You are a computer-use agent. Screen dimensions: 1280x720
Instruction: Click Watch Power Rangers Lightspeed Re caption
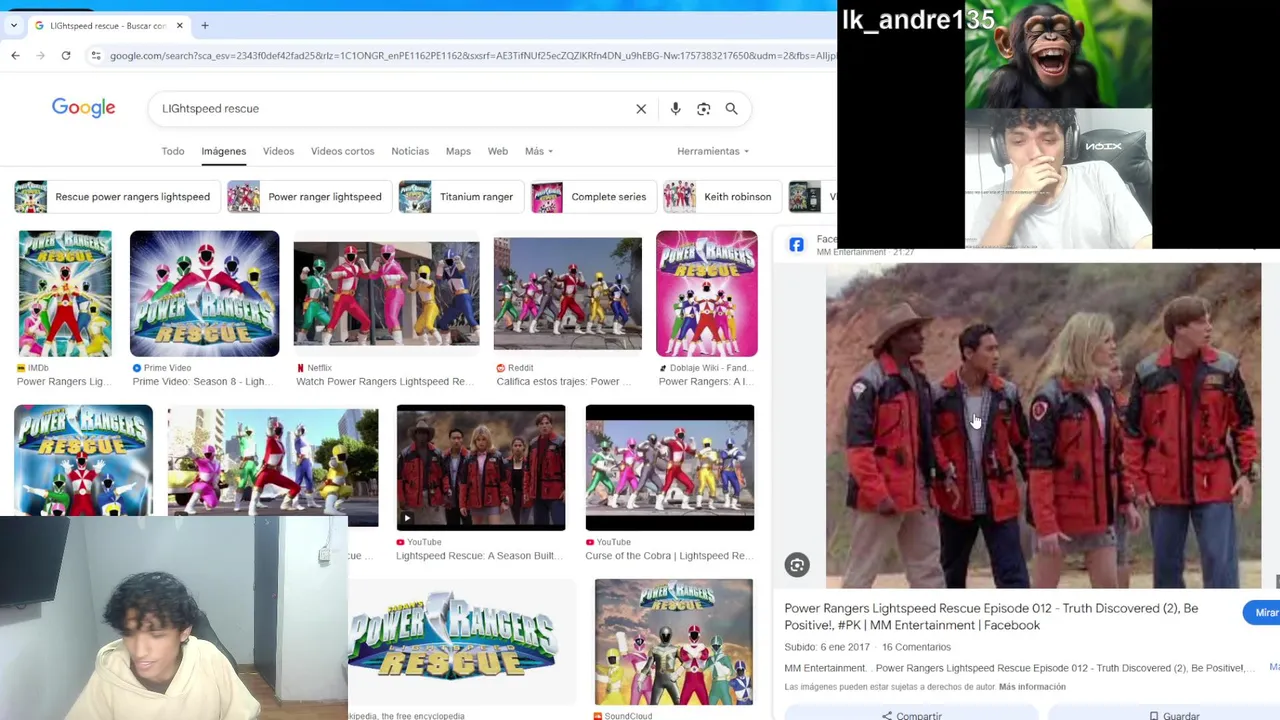[386, 381]
